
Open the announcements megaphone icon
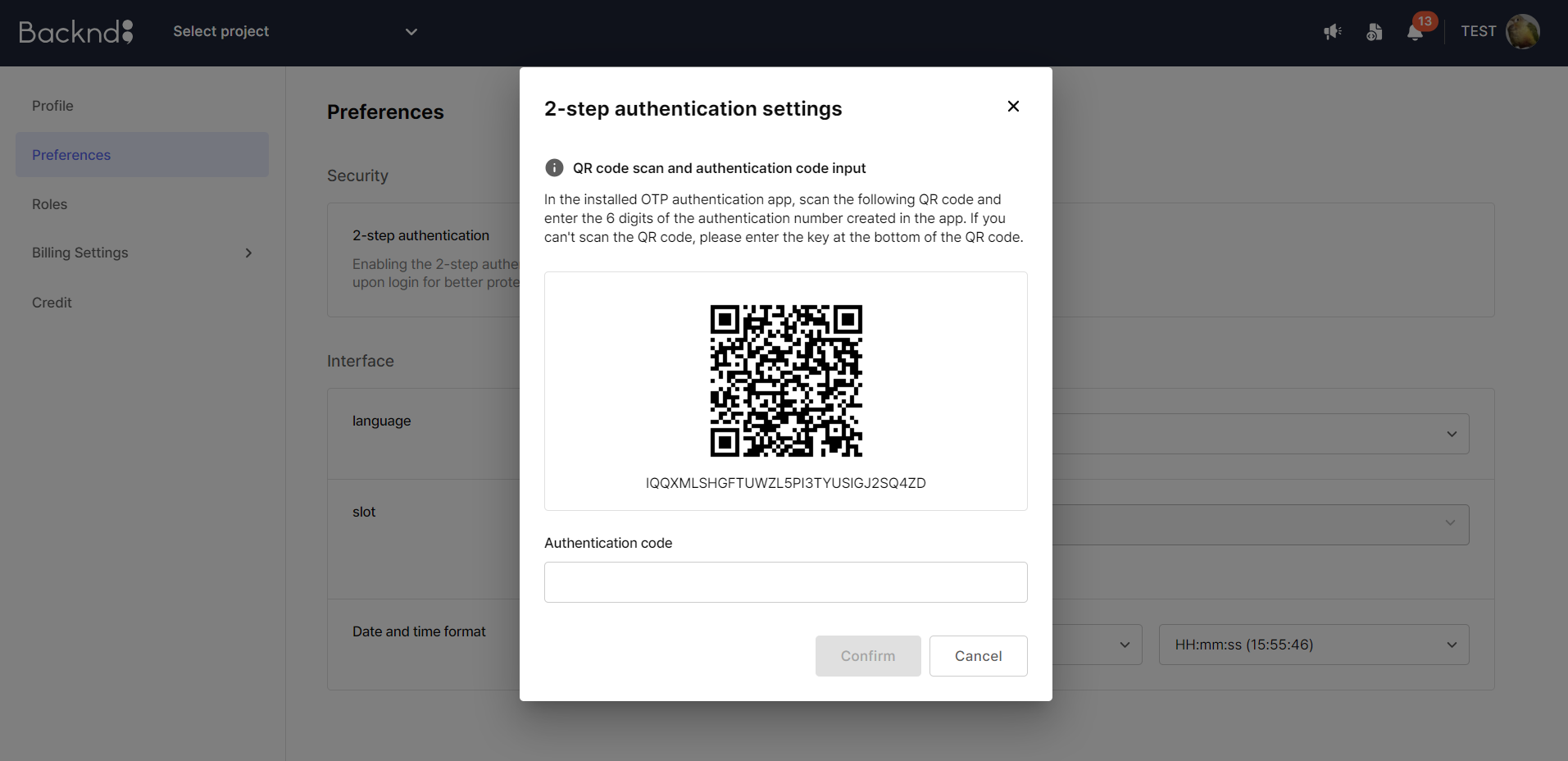pyautogui.click(x=1333, y=32)
